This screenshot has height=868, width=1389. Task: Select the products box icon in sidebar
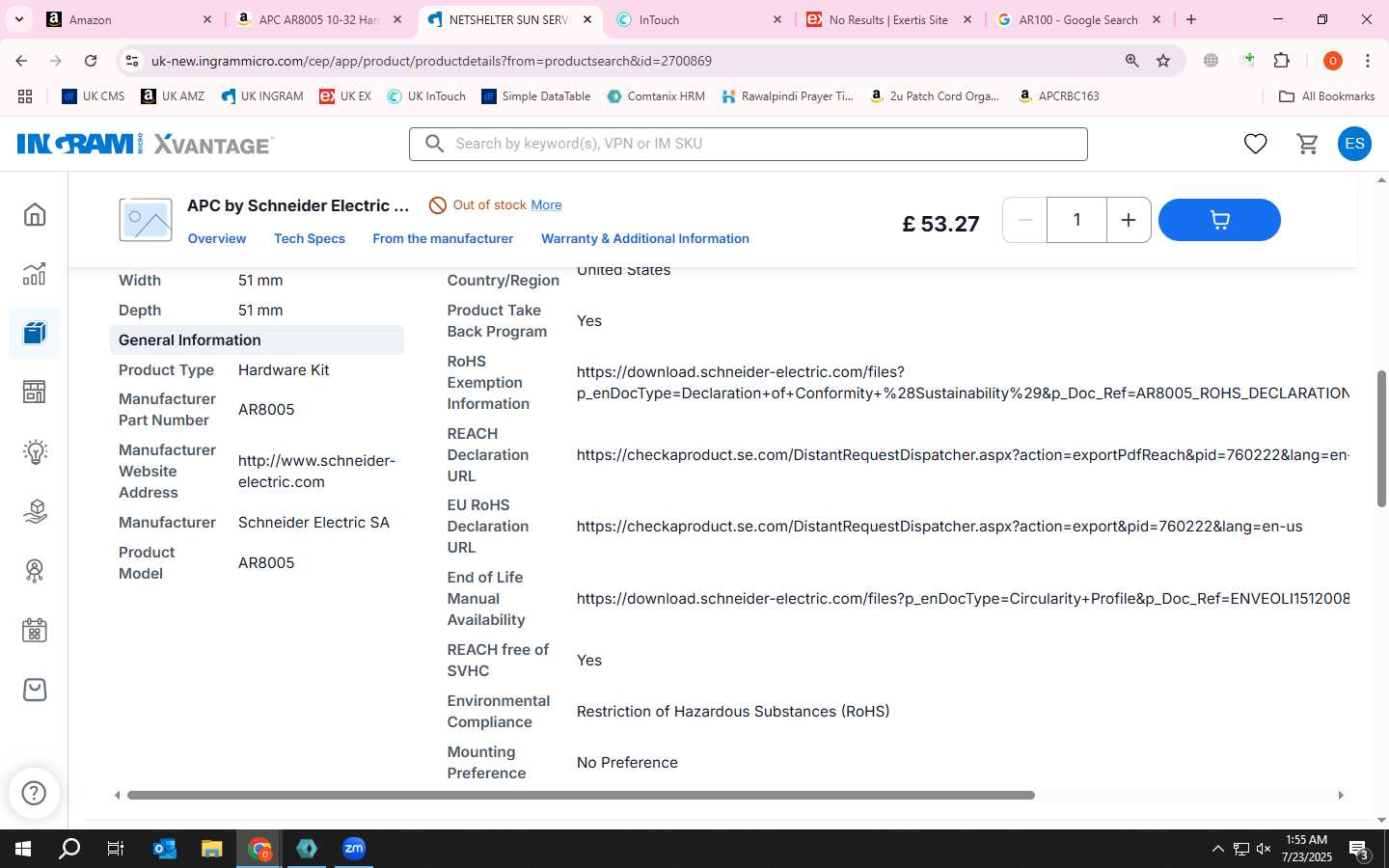35,334
